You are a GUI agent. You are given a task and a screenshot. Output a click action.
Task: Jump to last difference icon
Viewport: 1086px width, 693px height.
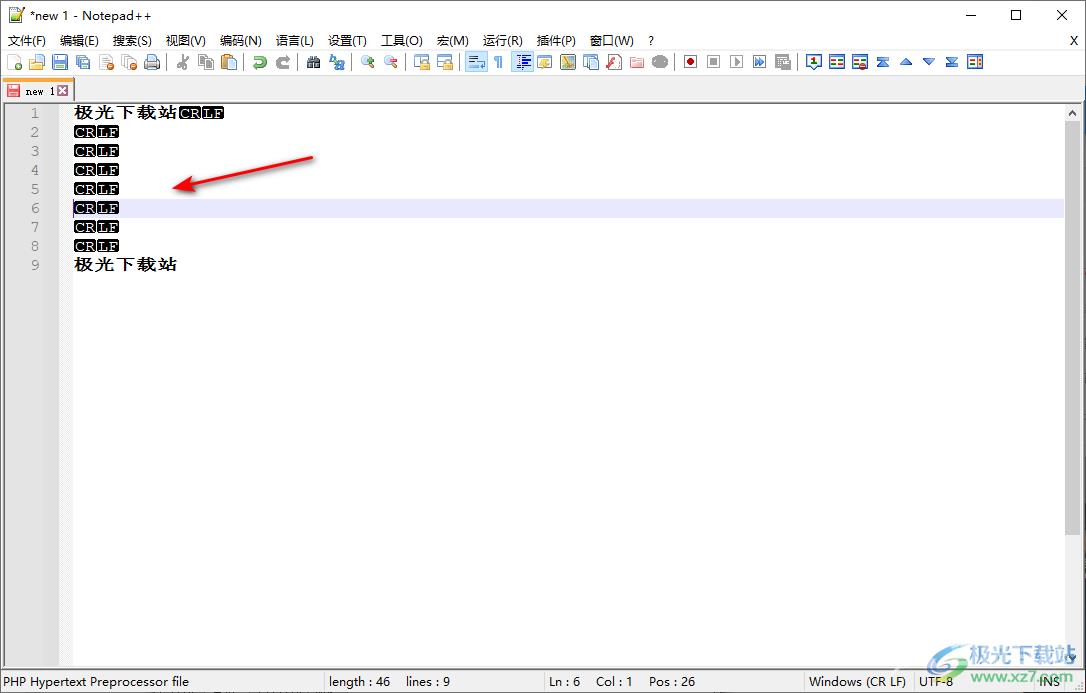click(952, 62)
